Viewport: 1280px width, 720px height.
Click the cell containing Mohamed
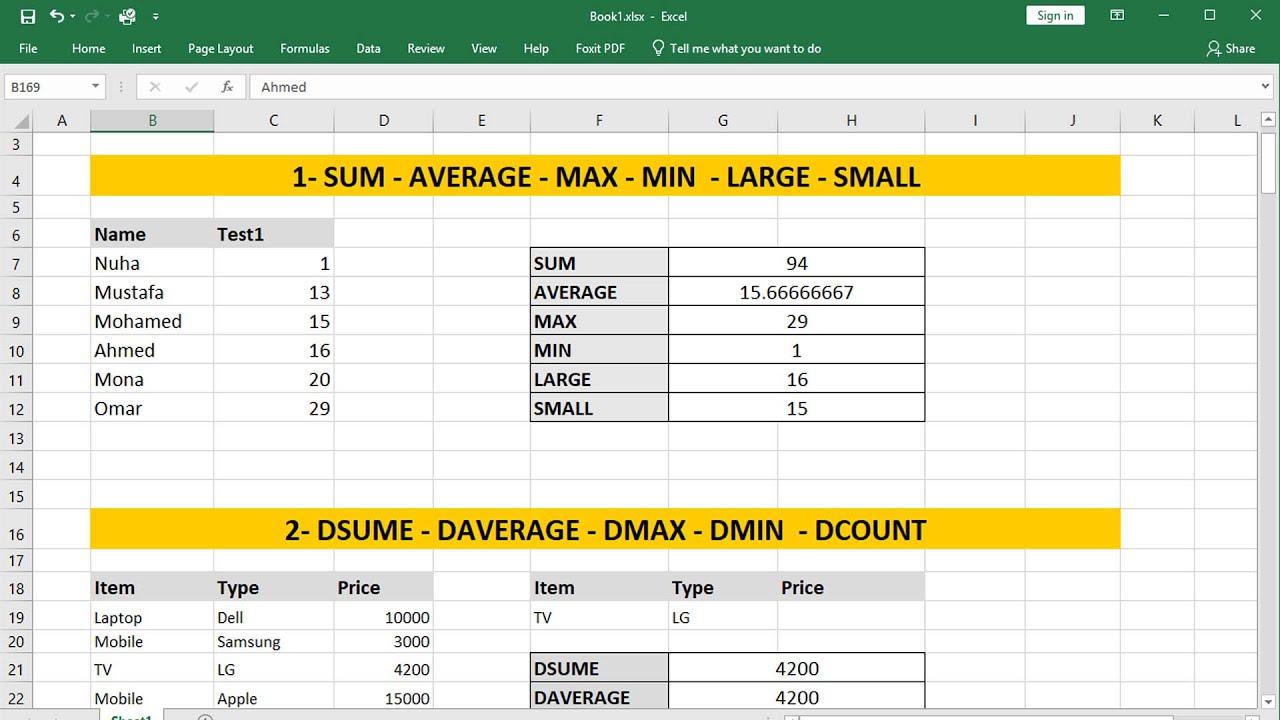(x=152, y=321)
